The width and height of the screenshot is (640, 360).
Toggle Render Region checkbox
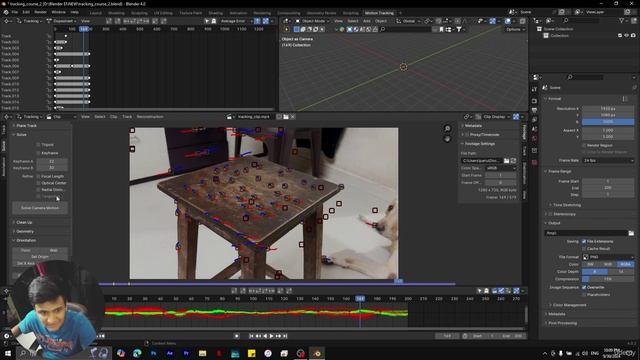pos(584,145)
